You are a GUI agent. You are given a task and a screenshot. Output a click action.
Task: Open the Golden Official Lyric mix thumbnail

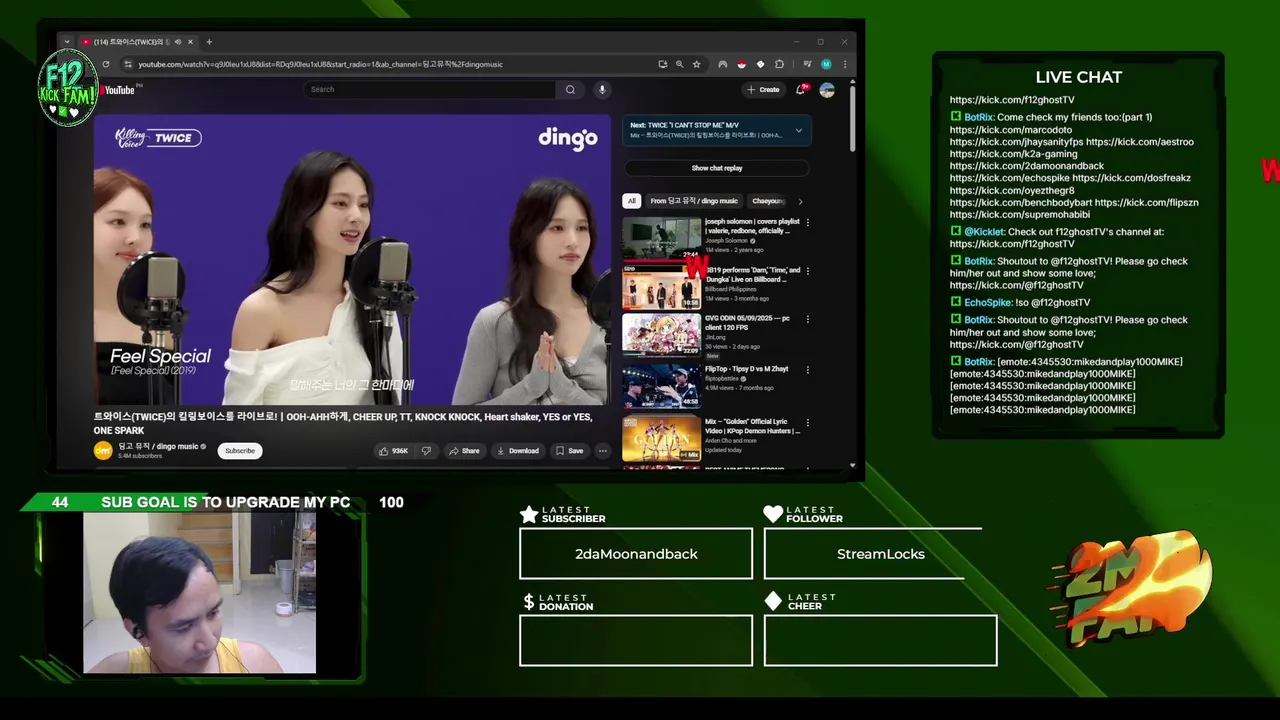(662, 438)
